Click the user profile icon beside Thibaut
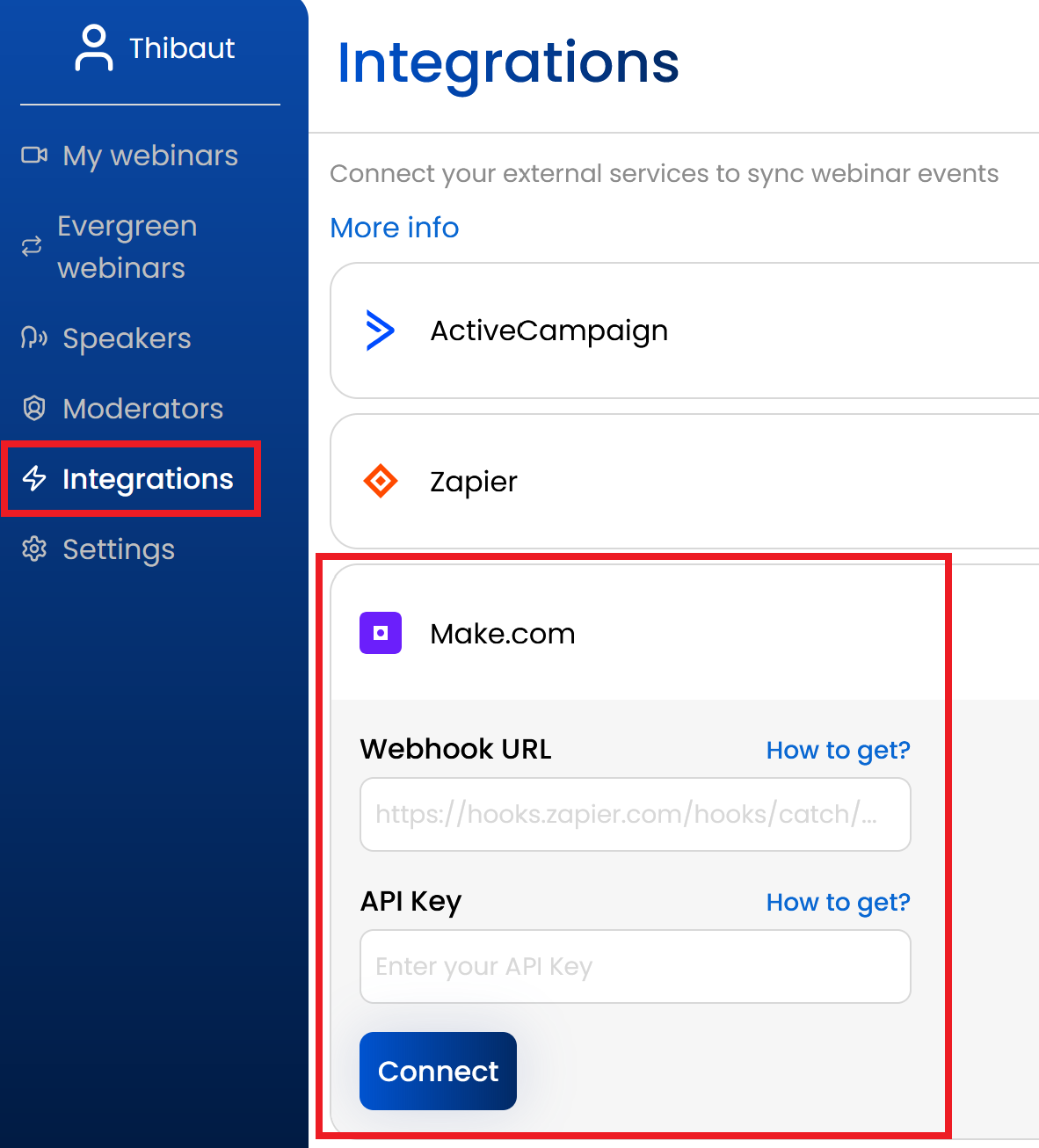1039x1148 pixels. point(94,47)
